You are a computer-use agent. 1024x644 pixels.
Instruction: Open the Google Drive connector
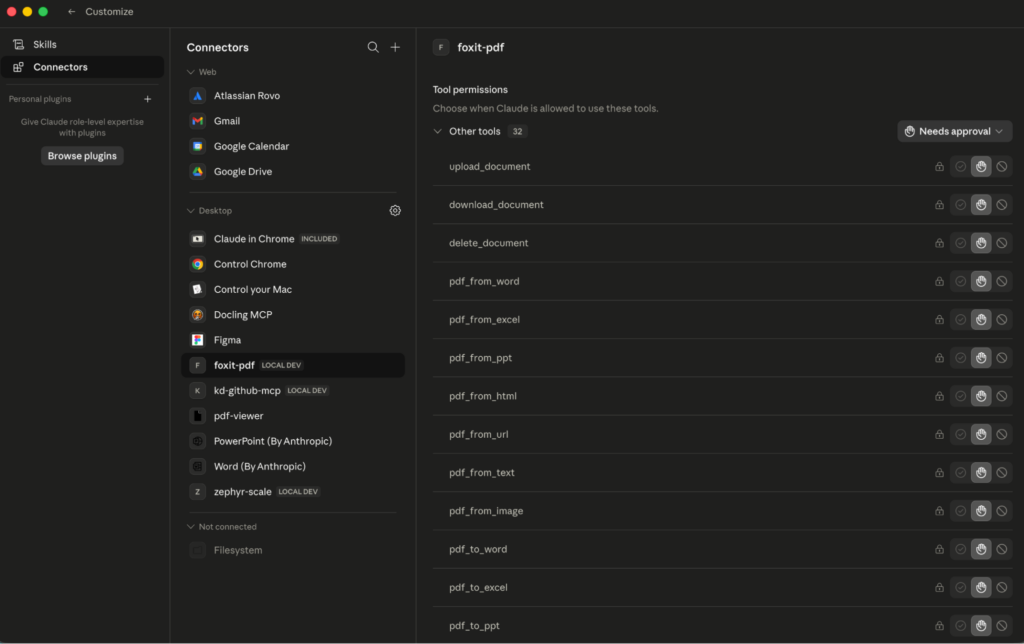tap(293, 172)
